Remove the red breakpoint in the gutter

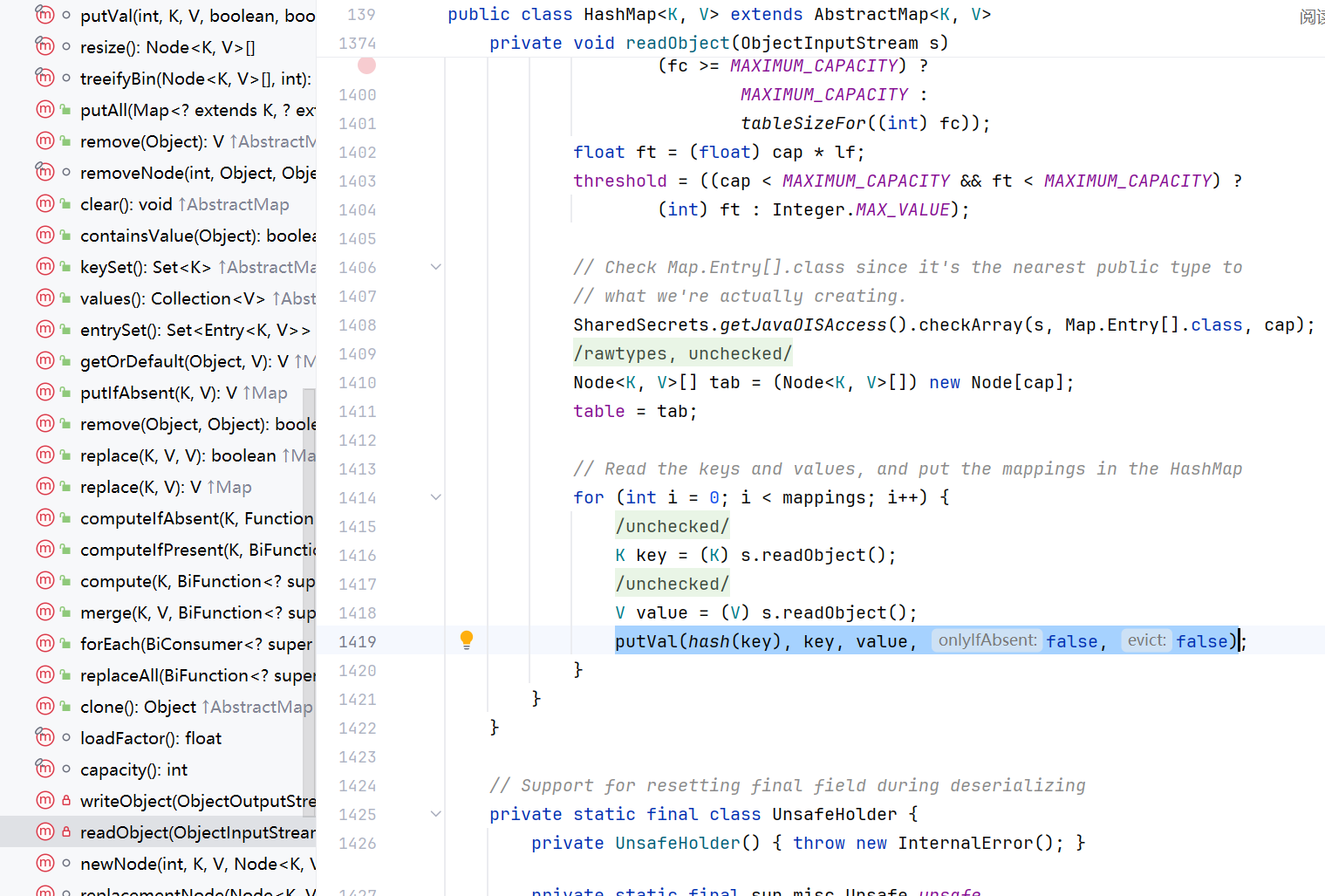[x=366, y=65]
